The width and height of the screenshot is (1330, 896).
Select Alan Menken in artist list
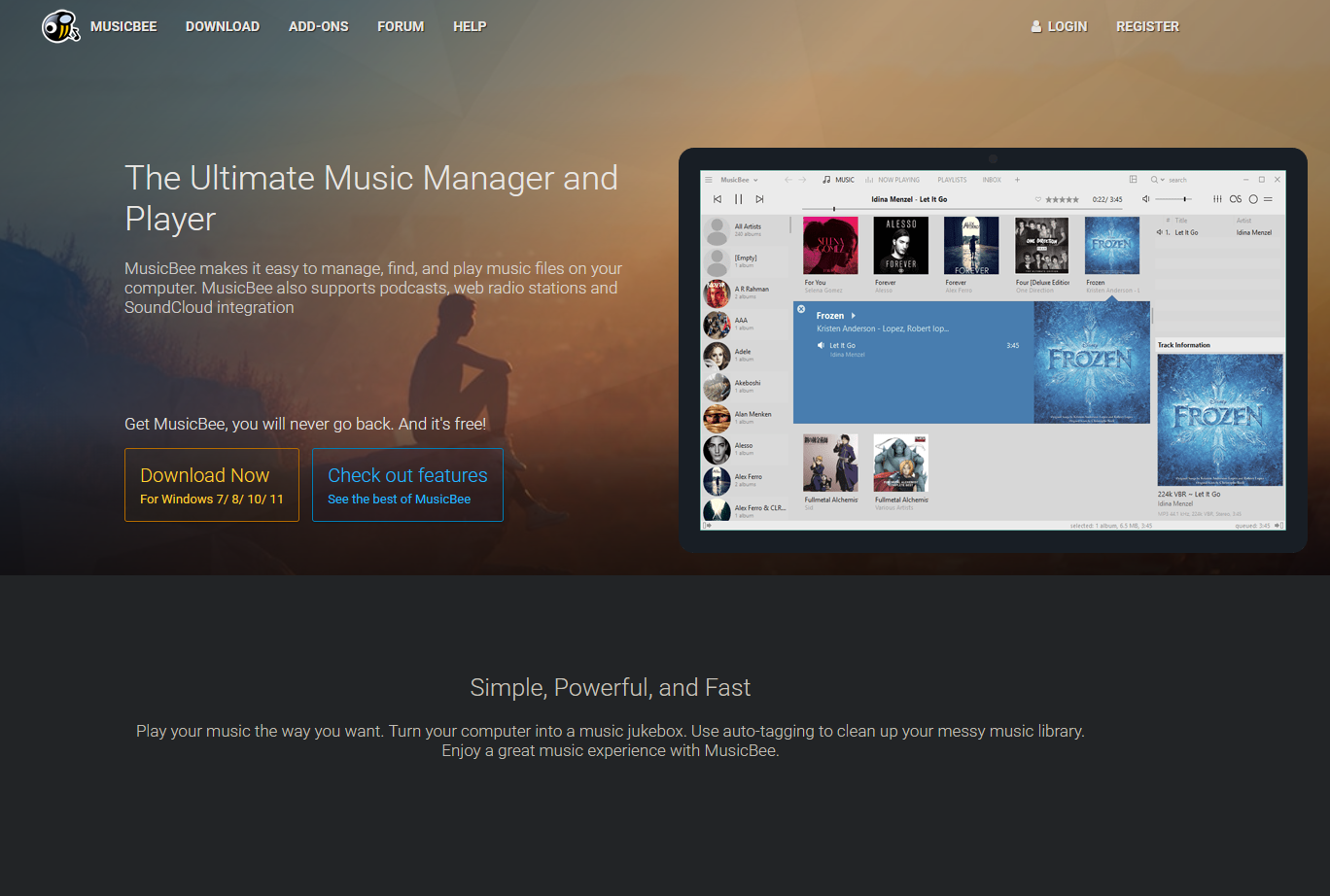747,418
